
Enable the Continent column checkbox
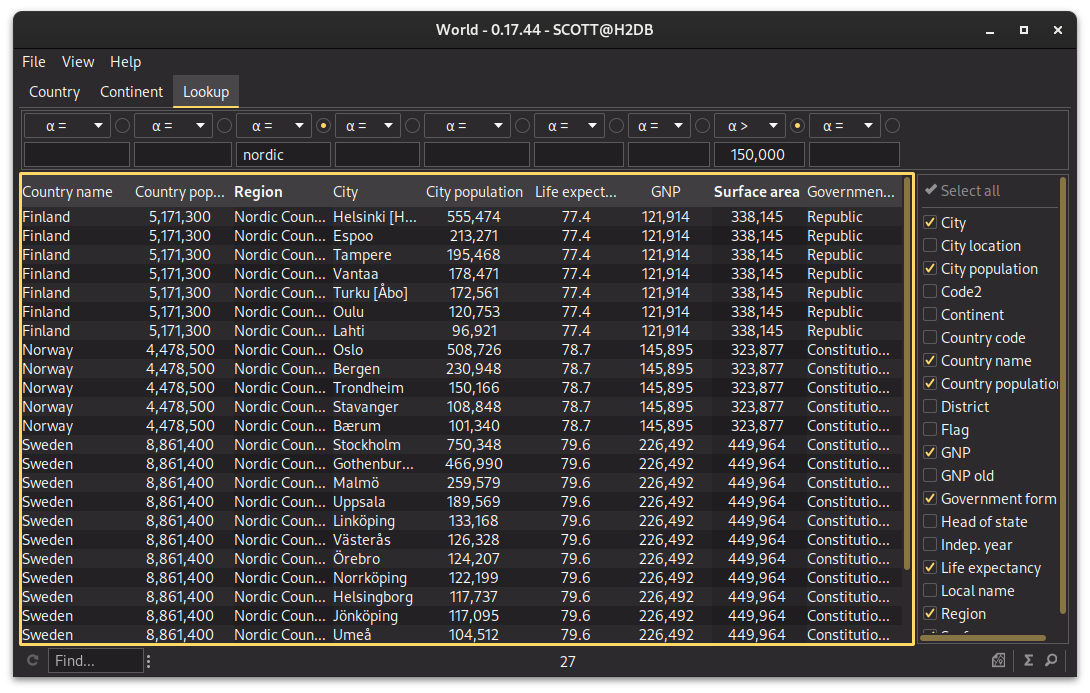[931, 315]
